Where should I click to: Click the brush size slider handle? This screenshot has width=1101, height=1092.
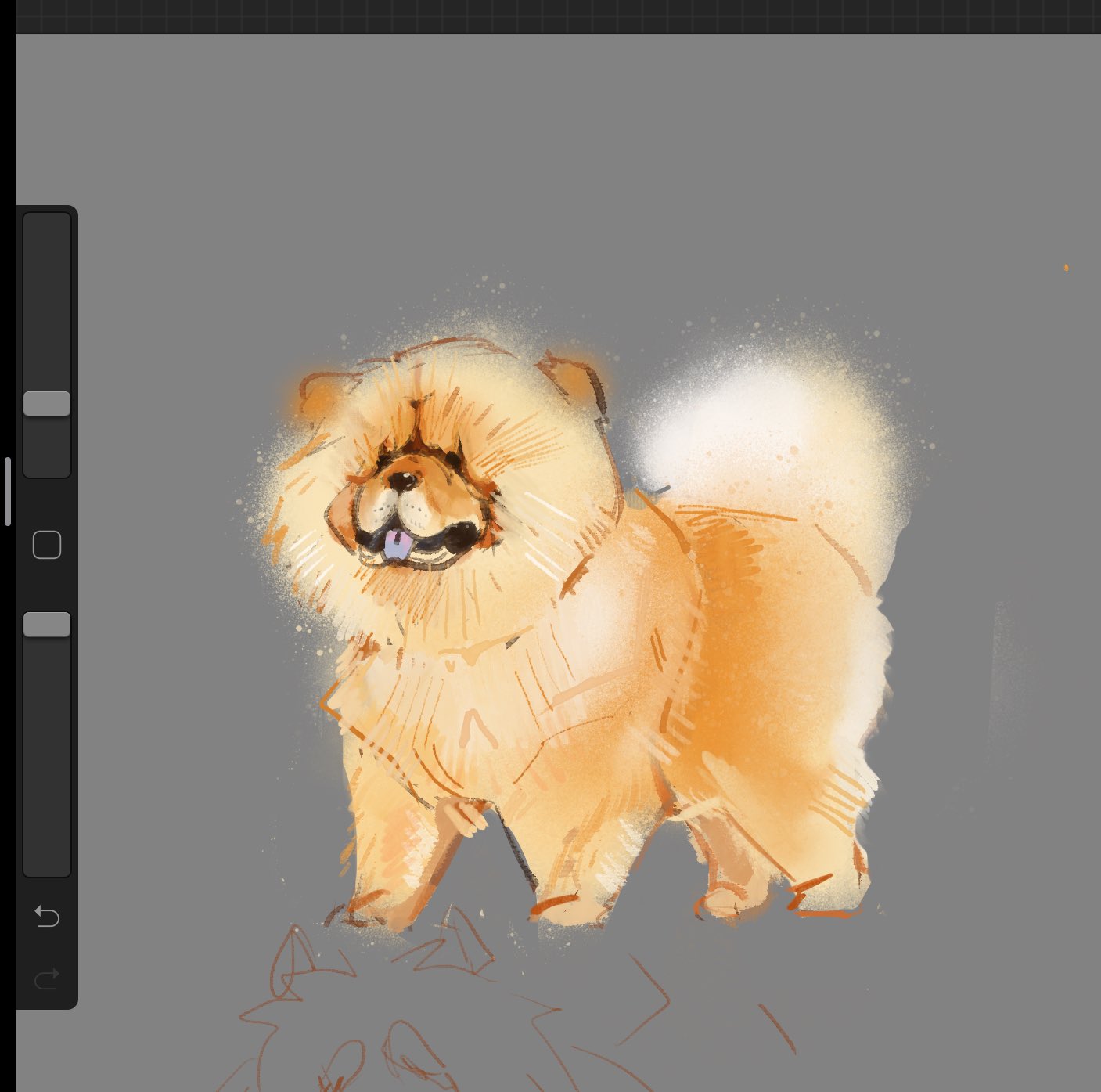47,404
